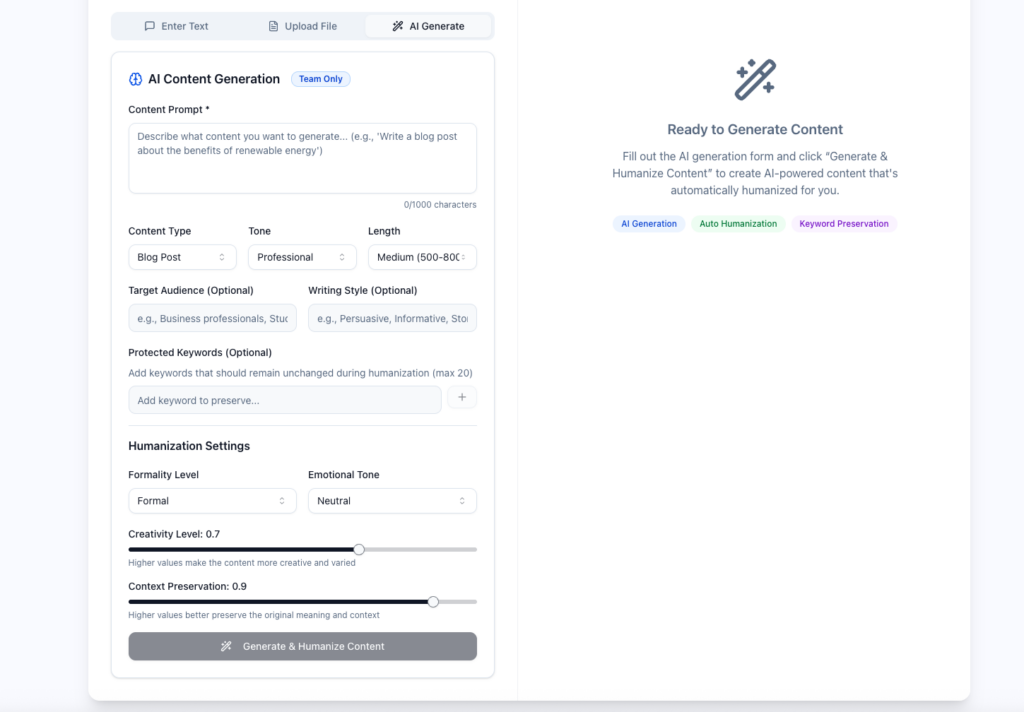The image size is (1024, 712).
Task: Click the Context Preservation slider handle
Action: tap(433, 602)
